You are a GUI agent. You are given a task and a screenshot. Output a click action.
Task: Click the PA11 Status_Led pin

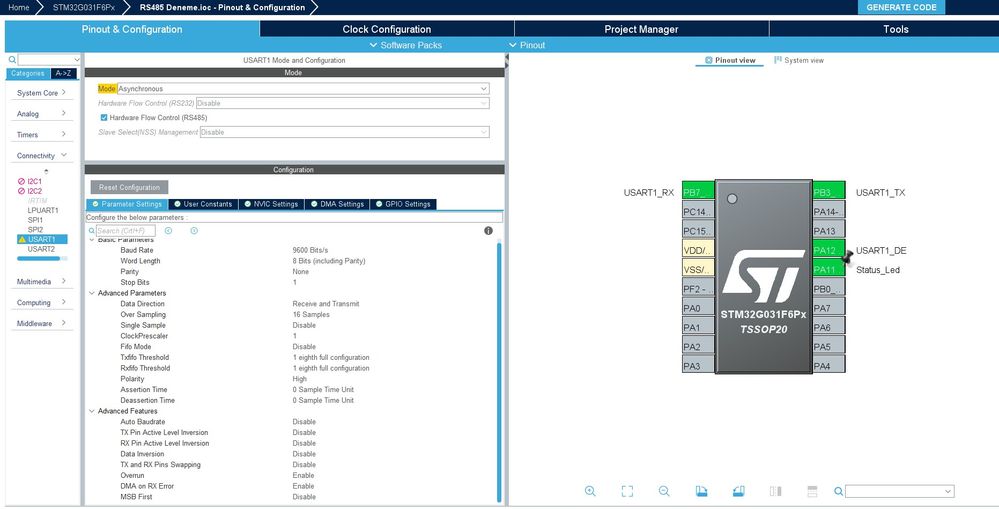828,270
